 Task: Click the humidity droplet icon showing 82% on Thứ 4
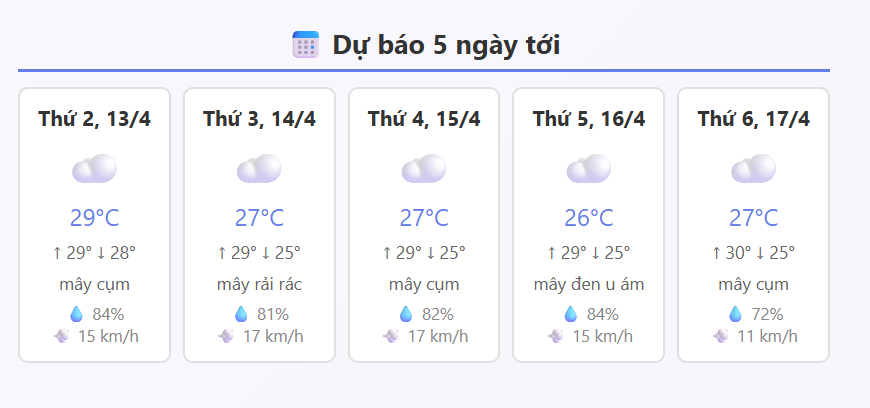pos(406,314)
